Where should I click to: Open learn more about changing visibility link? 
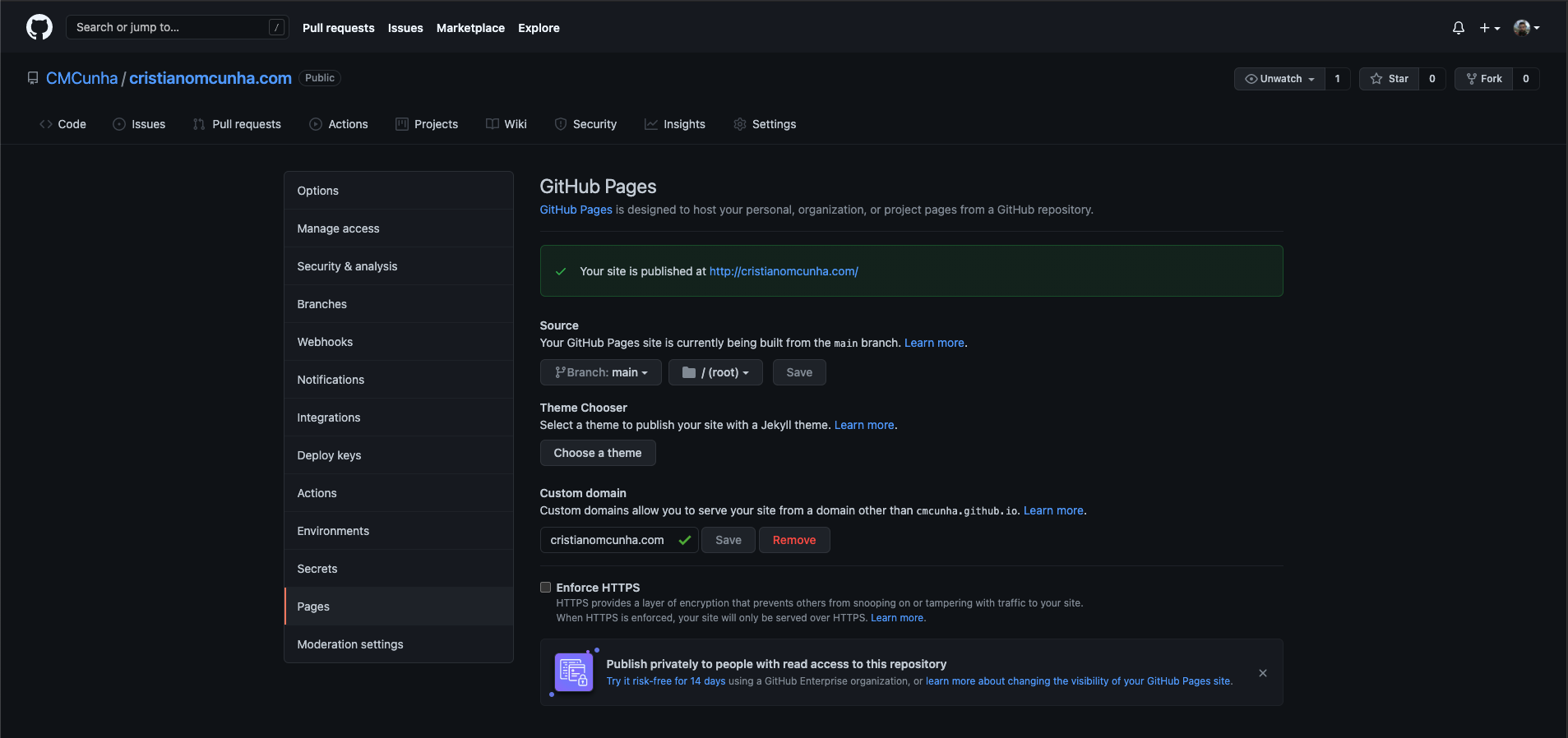(1078, 681)
